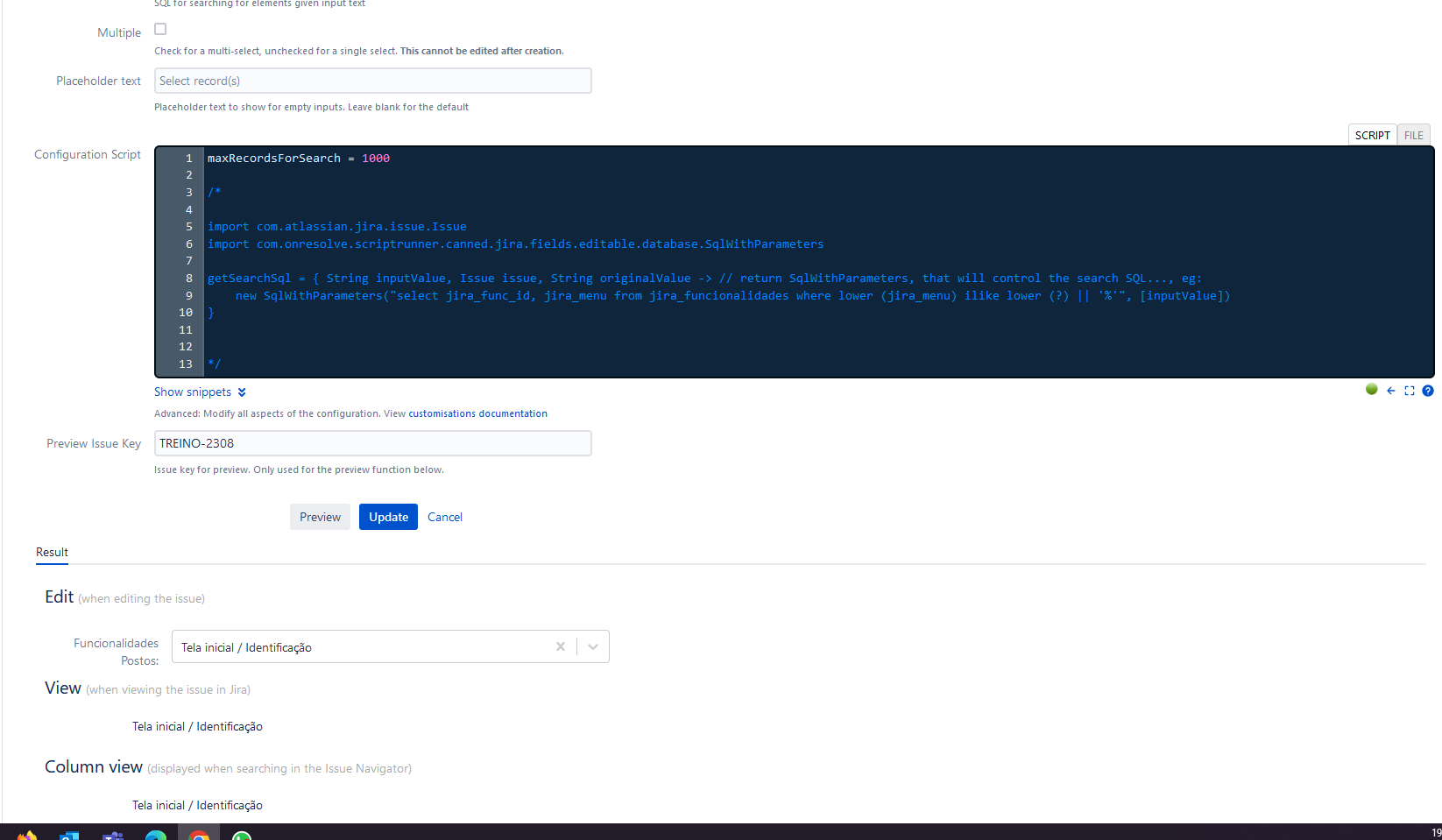Clear the selected Tela inicial / Identificação value

click(561, 646)
